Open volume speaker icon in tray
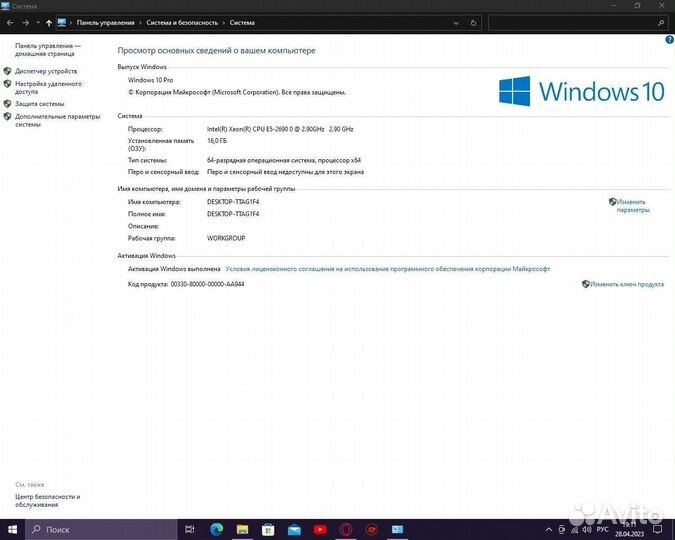The height and width of the screenshot is (540, 675). pos(587,530)
